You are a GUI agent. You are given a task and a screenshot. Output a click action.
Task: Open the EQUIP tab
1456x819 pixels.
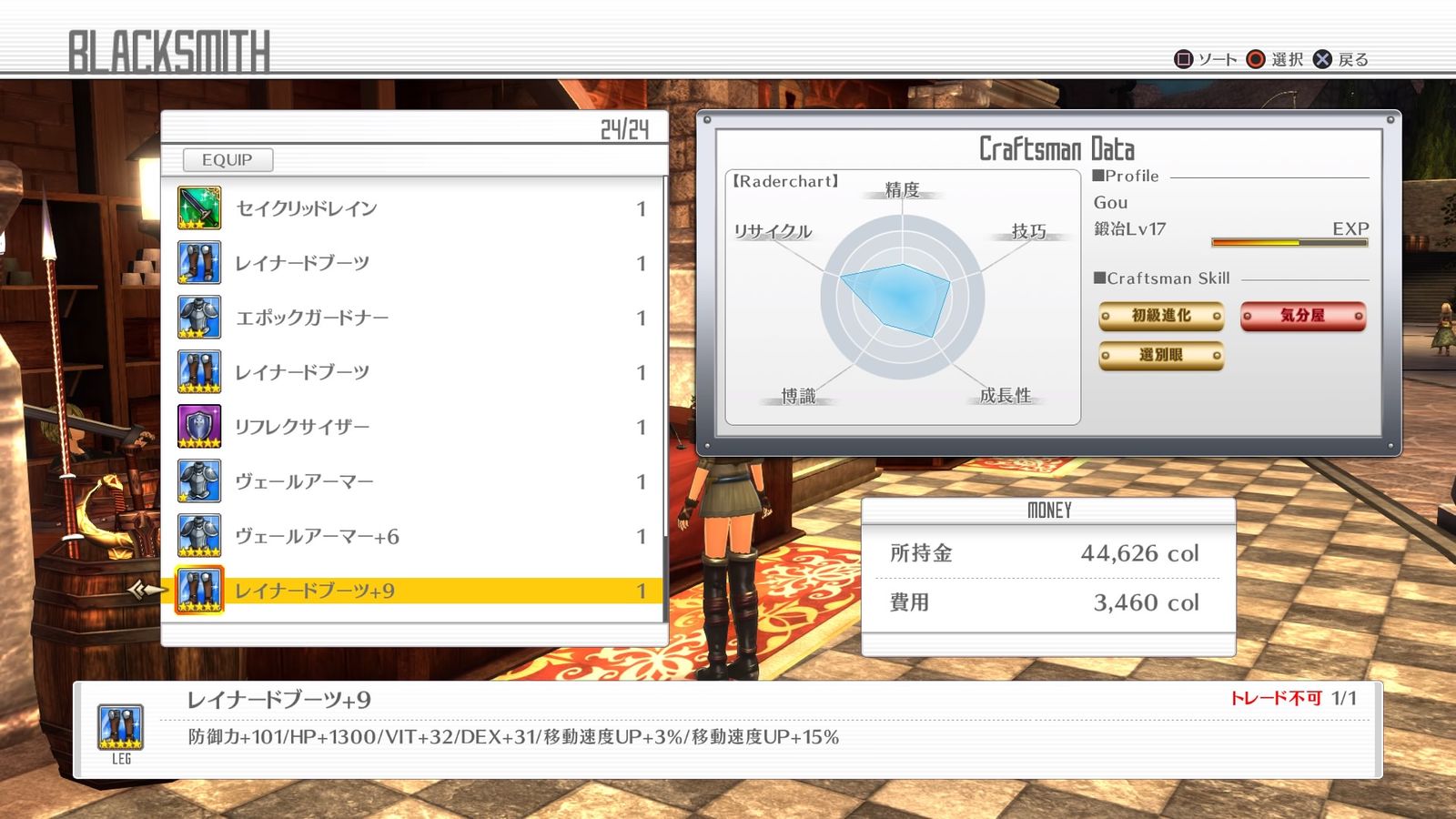point(227,160)
